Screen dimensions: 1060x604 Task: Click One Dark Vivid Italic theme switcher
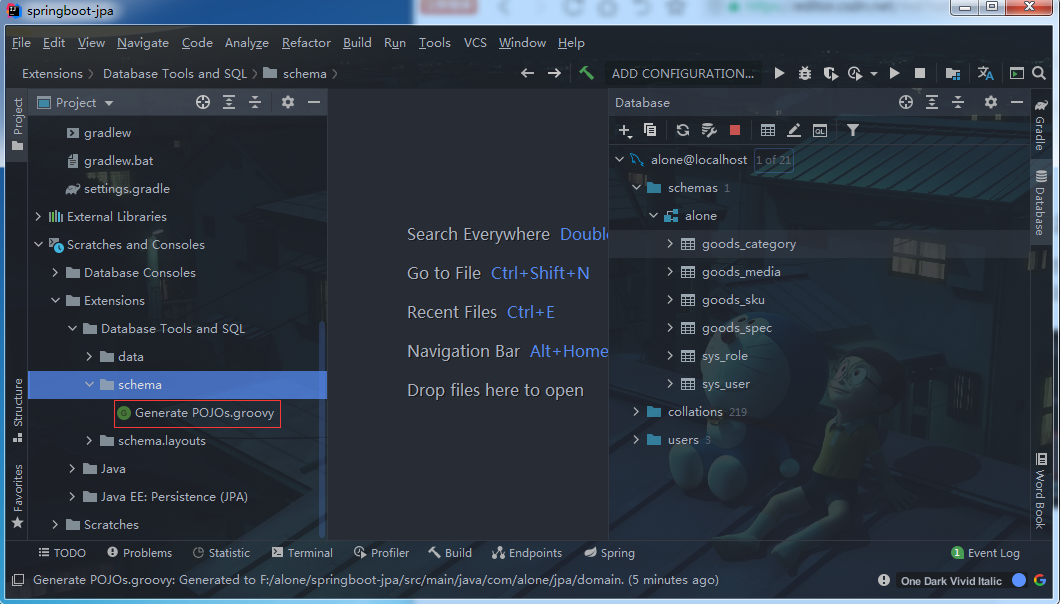951,580
